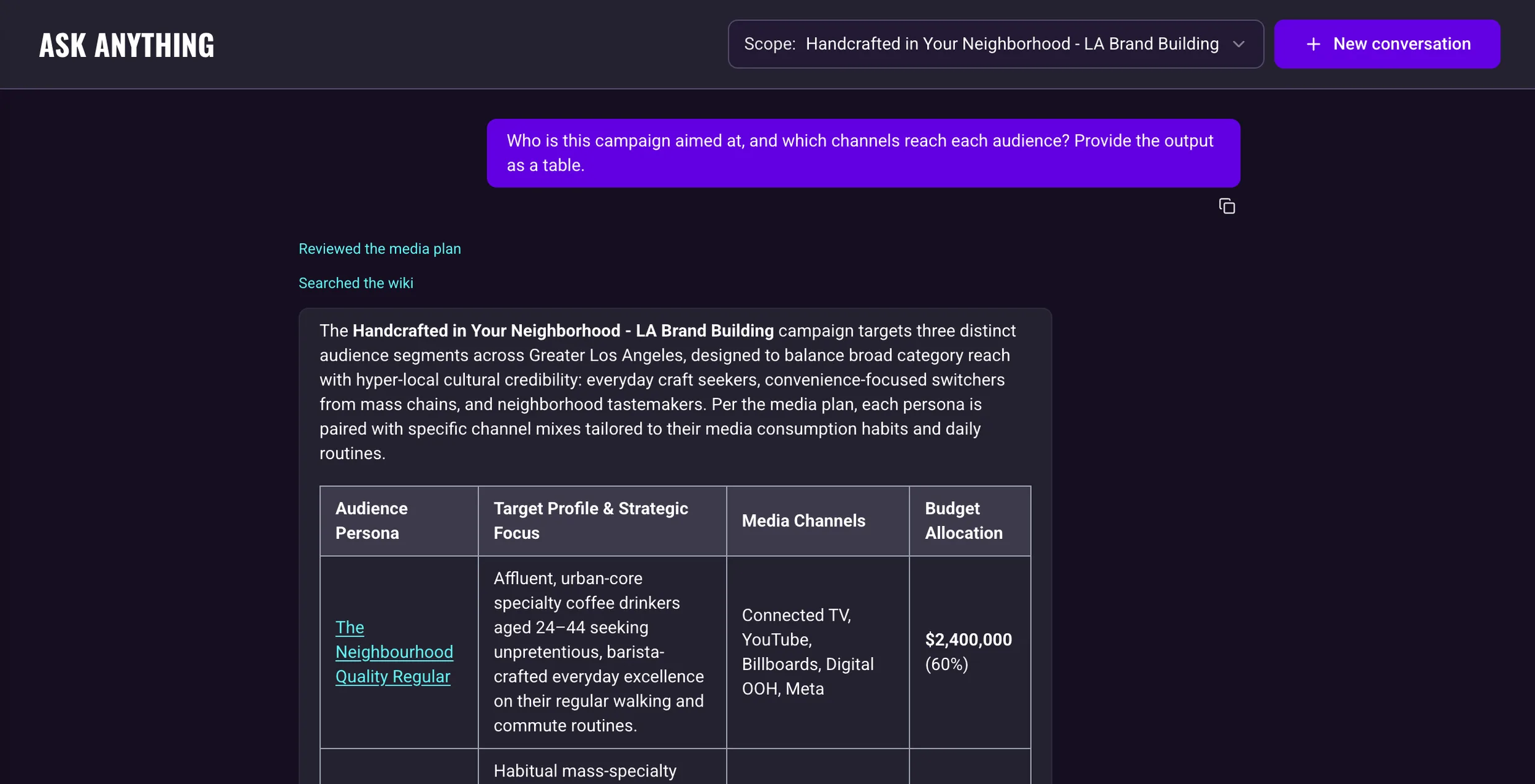This screenshot has height=784, width=1535.
Task: Click the purple user question bubble
Action: click(x=863, y=153)
